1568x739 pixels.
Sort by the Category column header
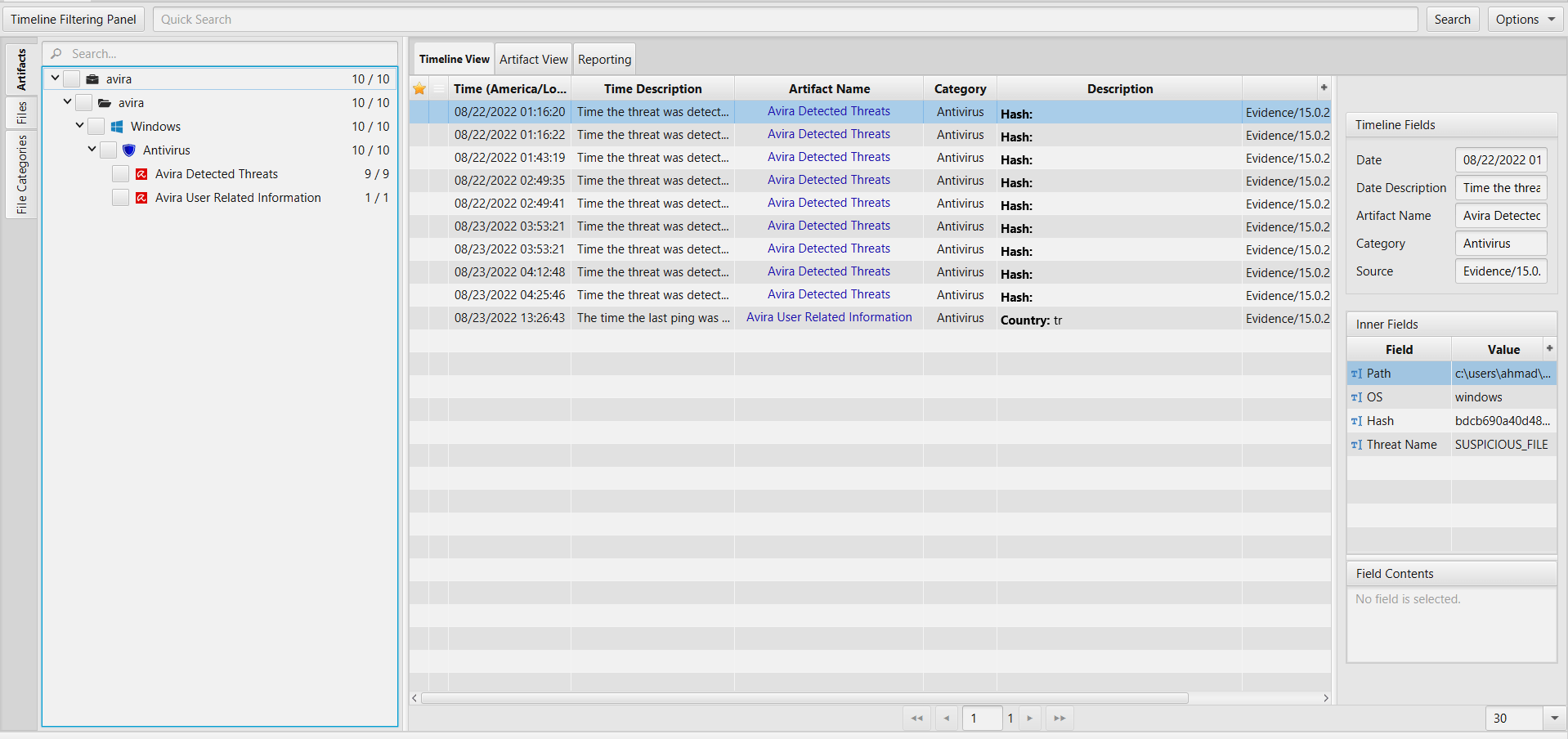tap(960, 89)
